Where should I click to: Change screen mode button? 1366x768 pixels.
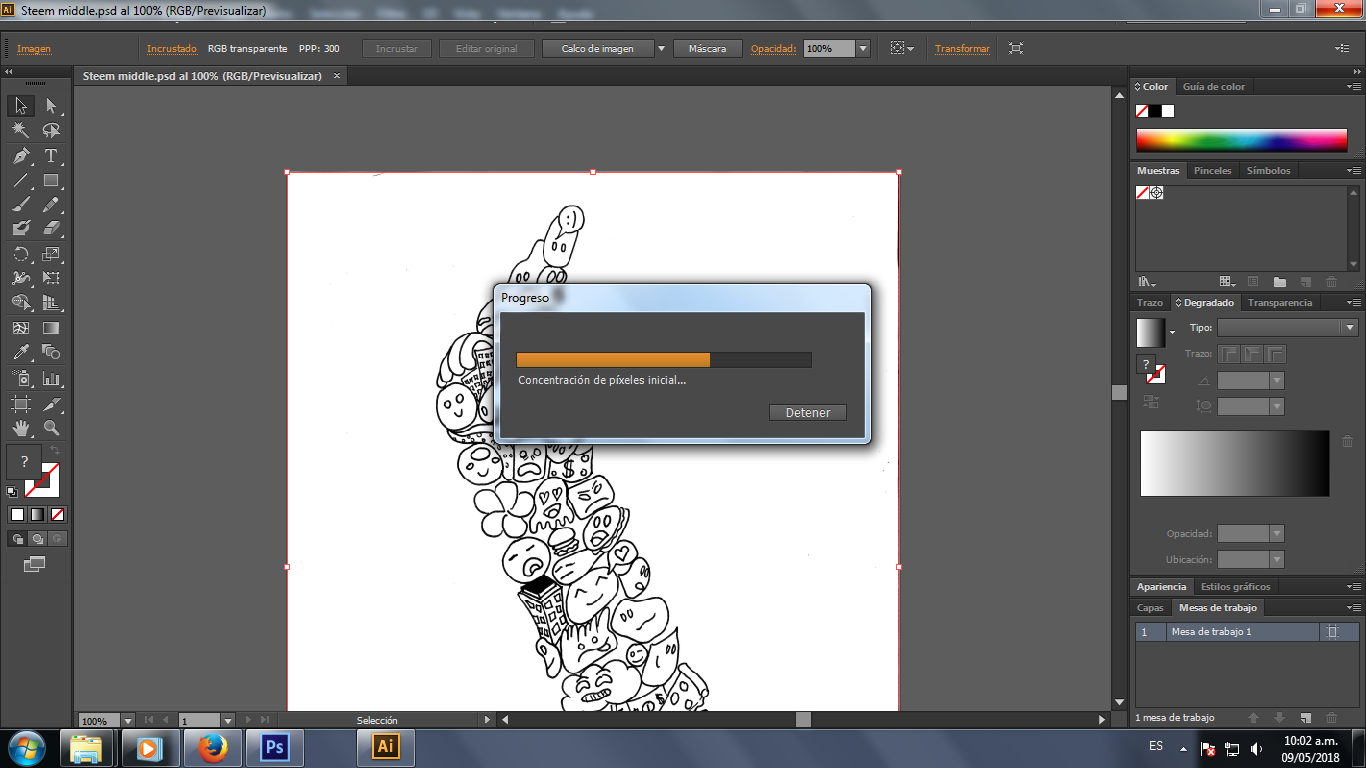[x=35, y=564]
